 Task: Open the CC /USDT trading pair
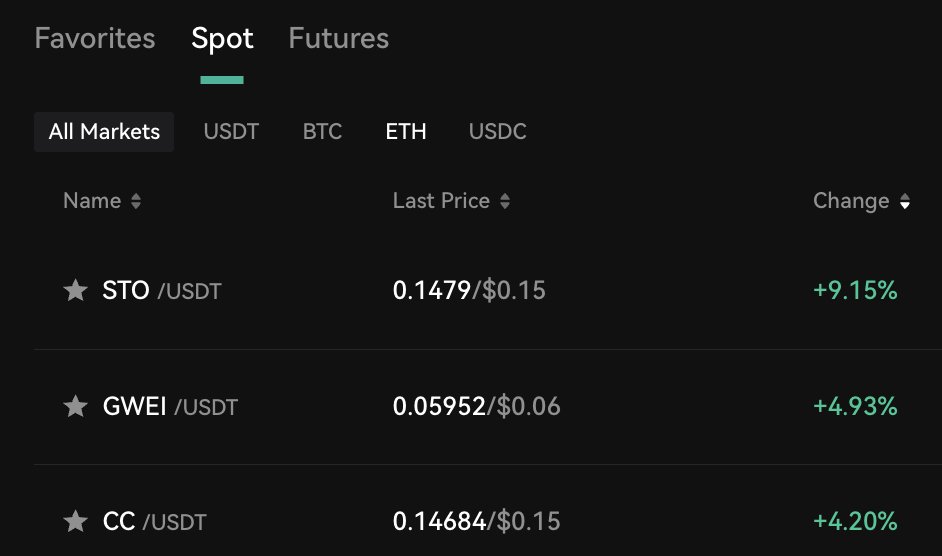(154, 521)
